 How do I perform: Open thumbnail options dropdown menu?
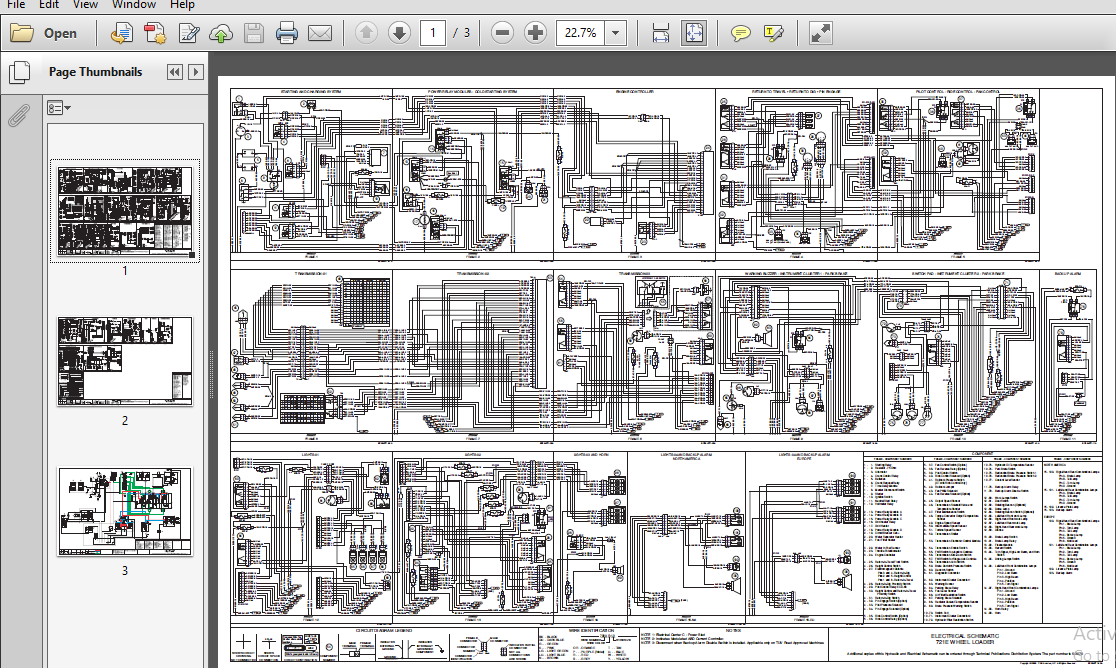pos(58,108)
